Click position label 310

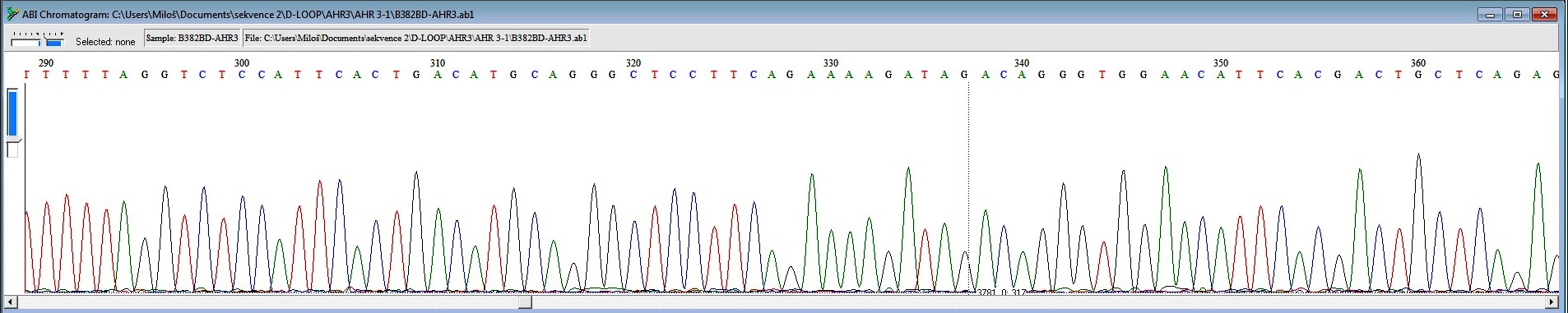point(438,63)
